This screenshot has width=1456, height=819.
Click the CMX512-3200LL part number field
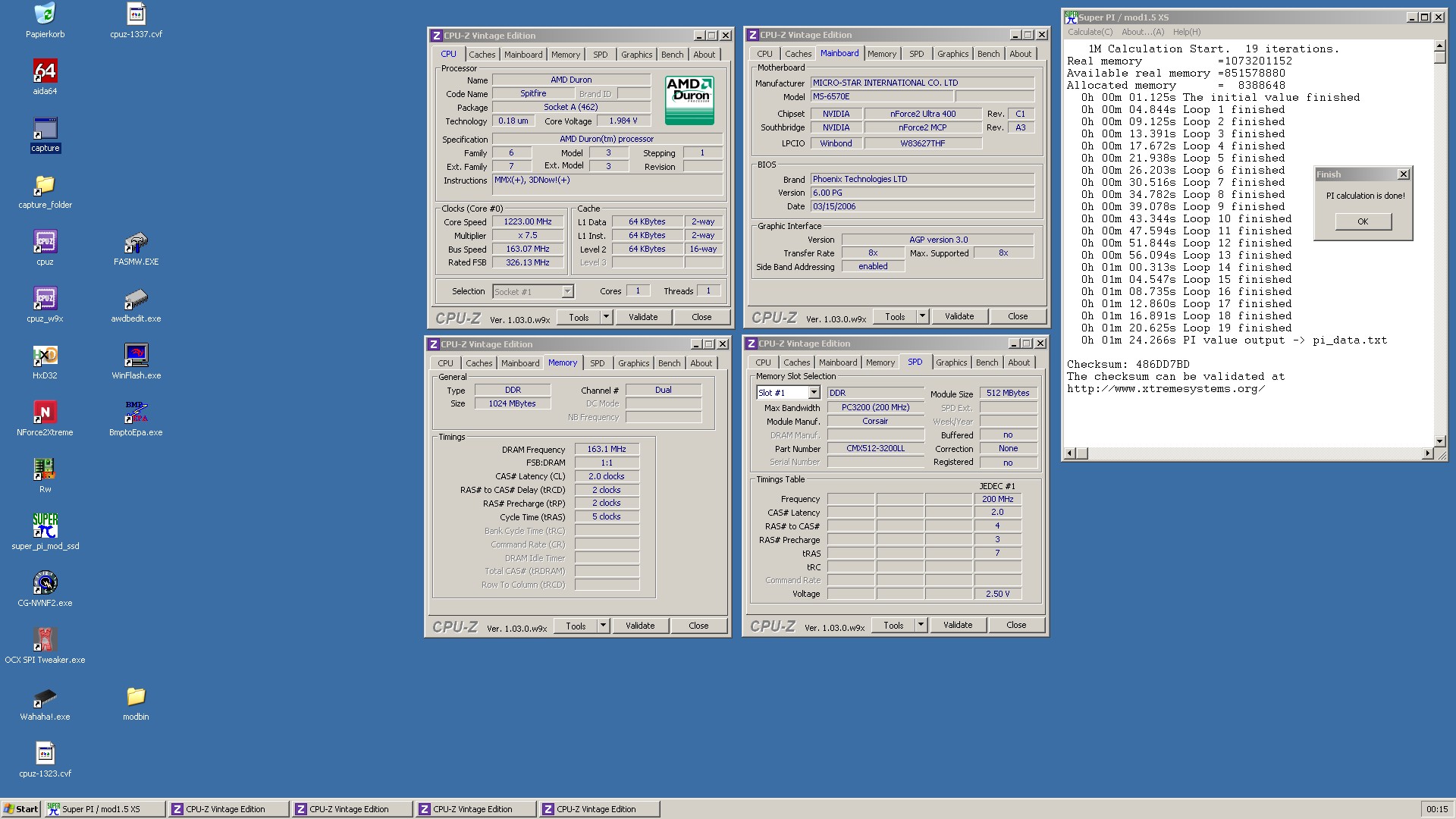pyautogui.click(x=876, y=448)
